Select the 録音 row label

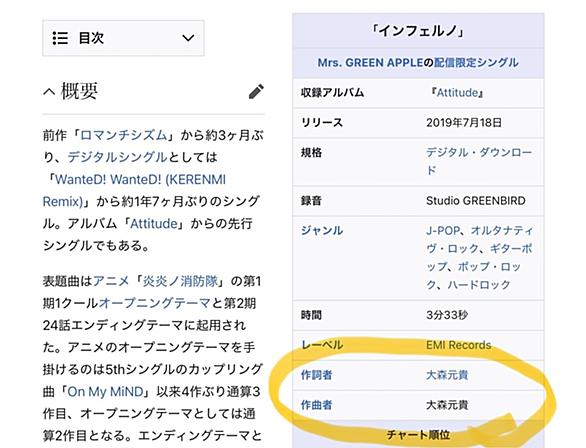[311, 201]
